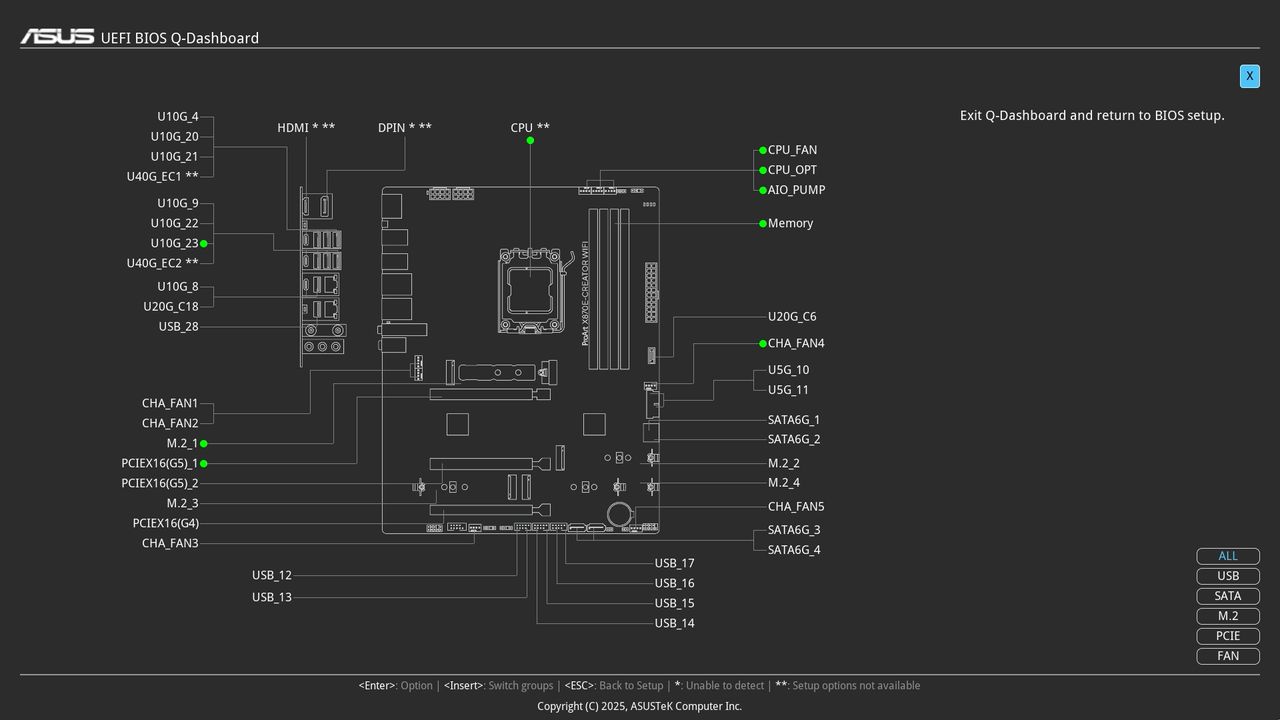Select the M.2_1 slot indicator

pos(203,443)
